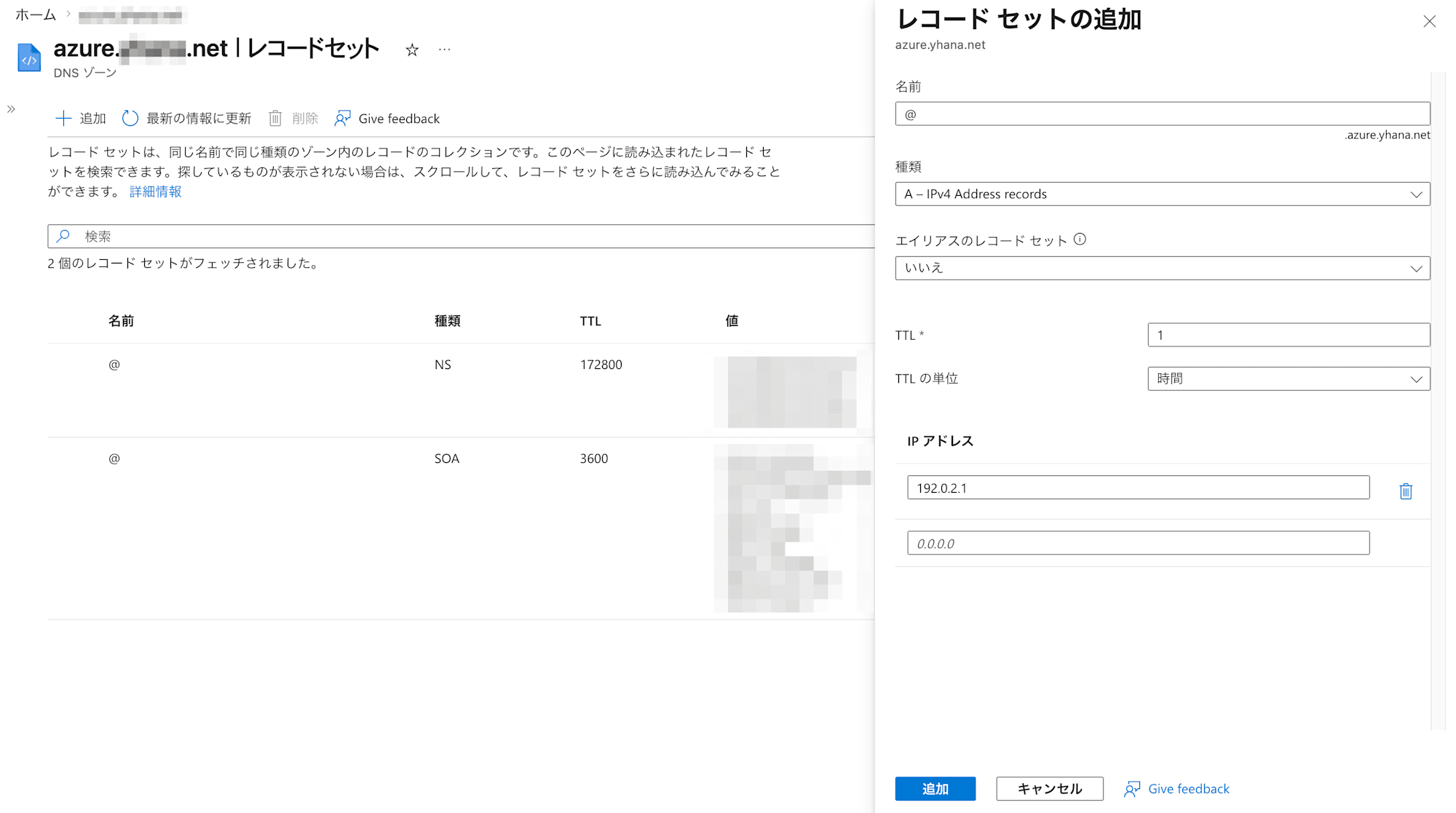1456x813 pixels.
Task: Click the DNS zone icon beside the title
Action: click(29, 57)
